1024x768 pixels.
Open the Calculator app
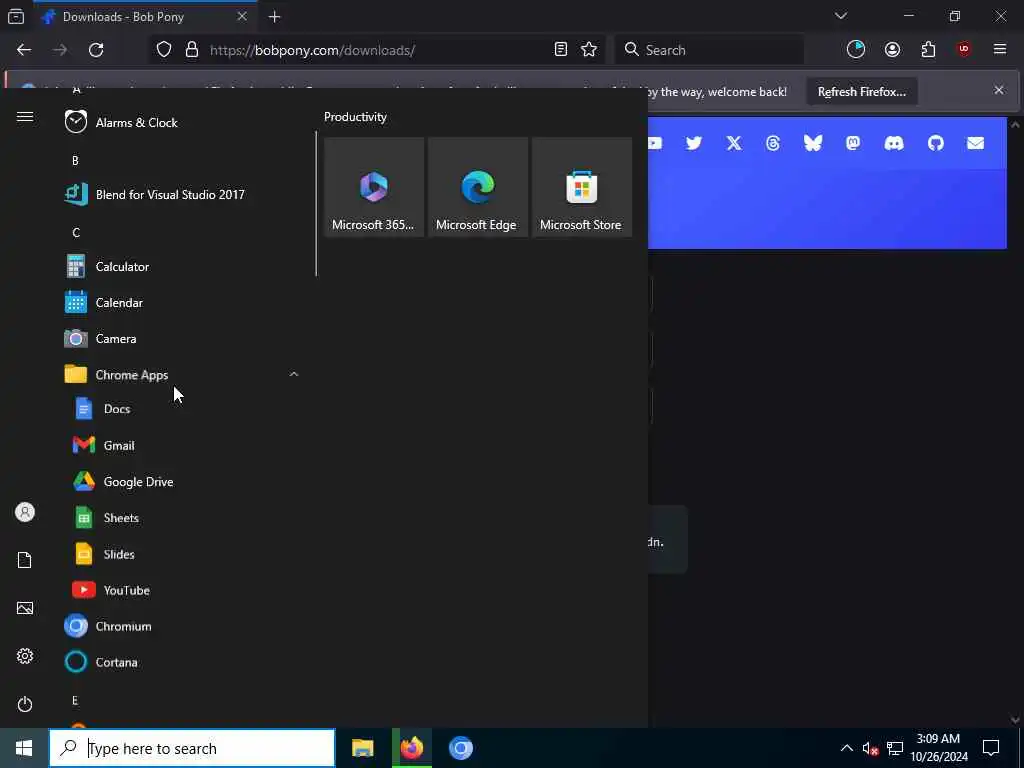[183, 266]
